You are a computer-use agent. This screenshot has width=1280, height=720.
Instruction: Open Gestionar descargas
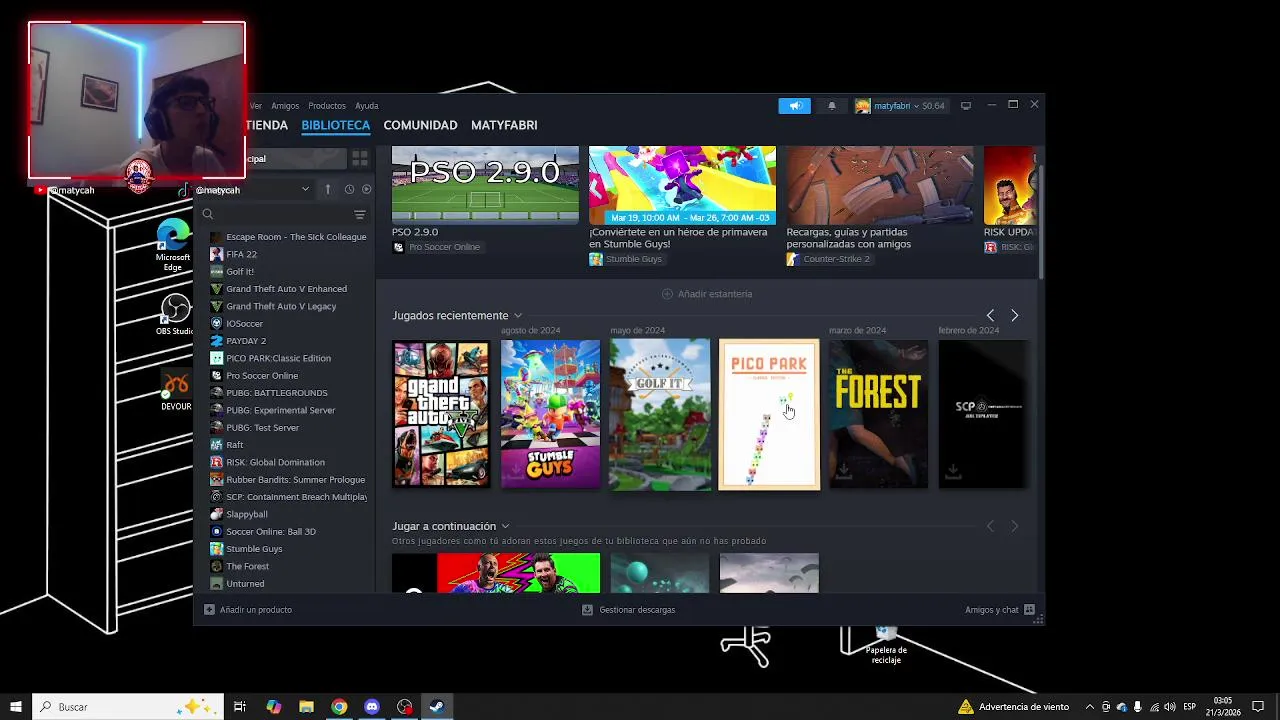[x=629, y=610]
